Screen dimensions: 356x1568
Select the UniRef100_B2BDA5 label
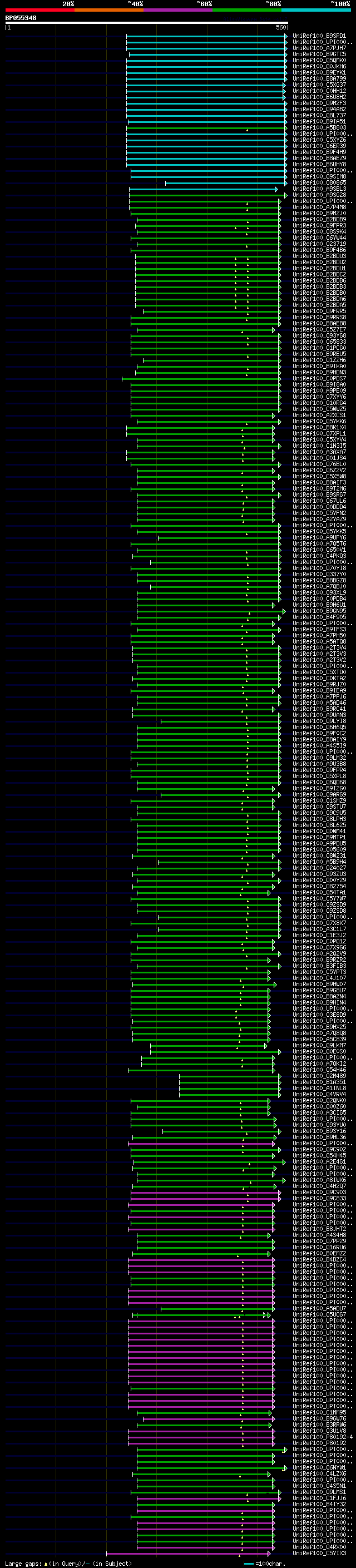(x=319, y=305)
